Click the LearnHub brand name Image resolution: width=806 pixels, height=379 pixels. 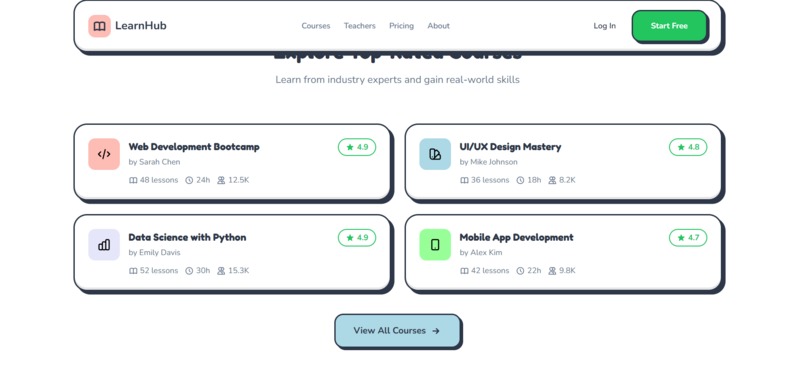[x=140, y=26]
